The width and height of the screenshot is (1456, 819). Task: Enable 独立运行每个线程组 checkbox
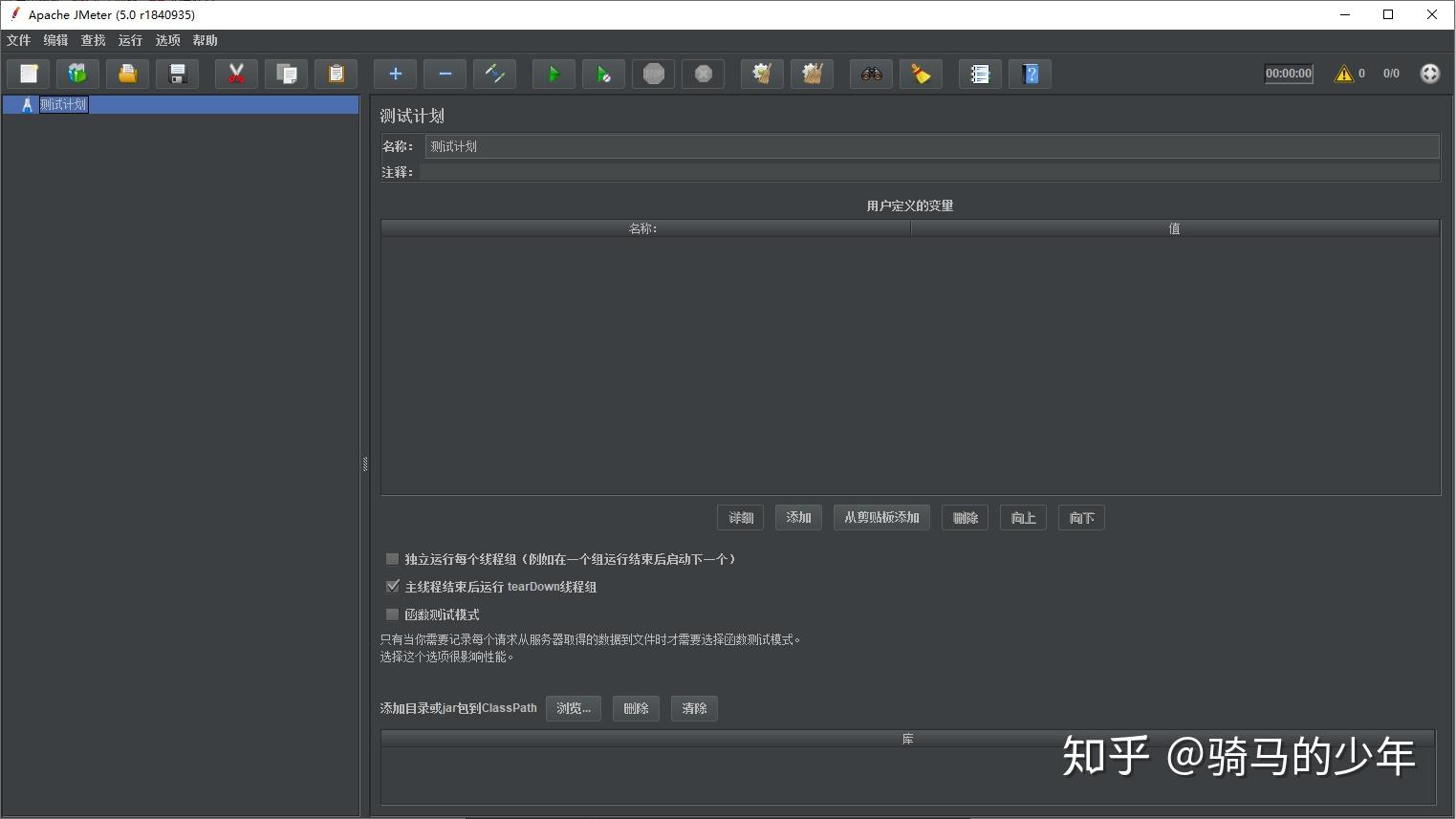pyautogui.click(x=392, y=558)
